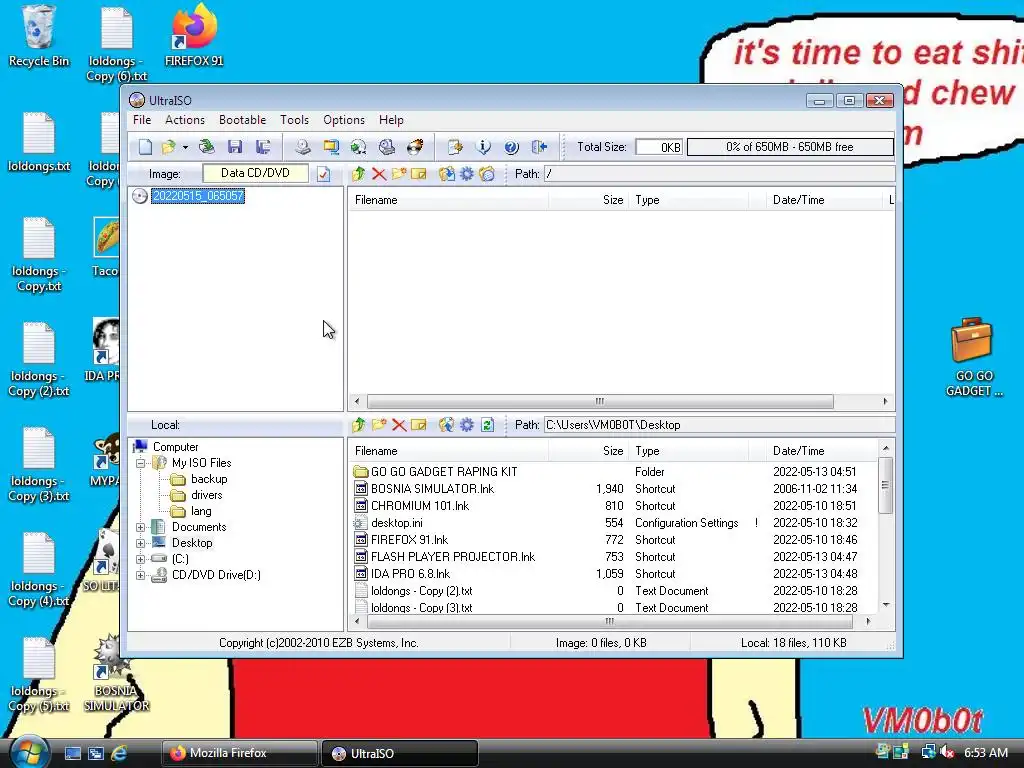The image size is (1024, 768).
Task: Click the Open image folder icon
Action: 168,147
